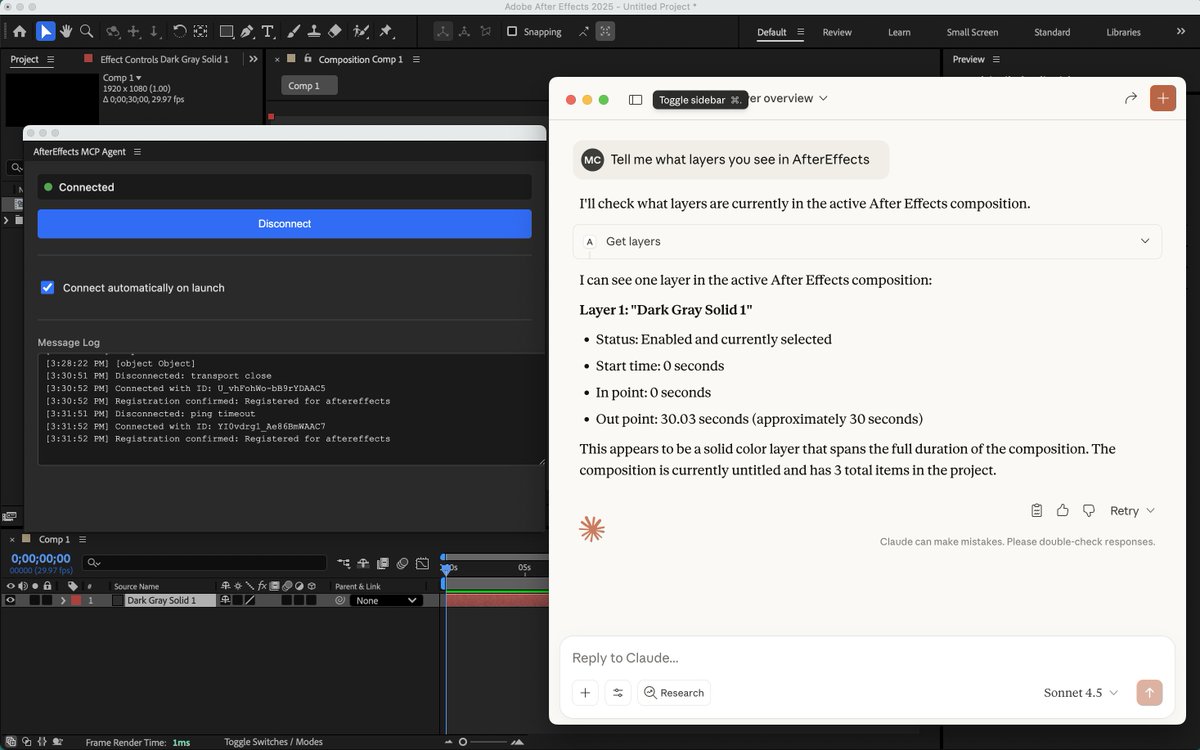Select the Pan Behind anchor point tool

pos(201,32)
